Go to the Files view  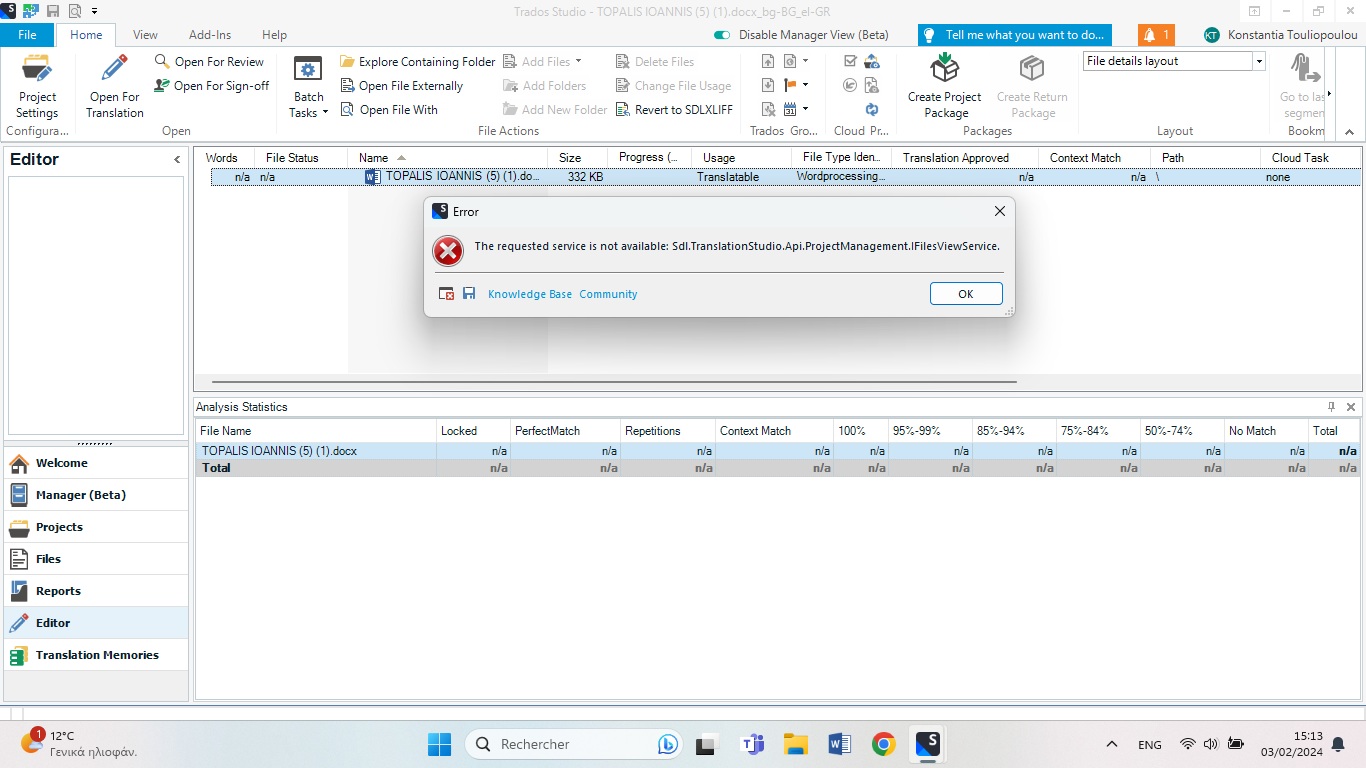pos(96,559)
